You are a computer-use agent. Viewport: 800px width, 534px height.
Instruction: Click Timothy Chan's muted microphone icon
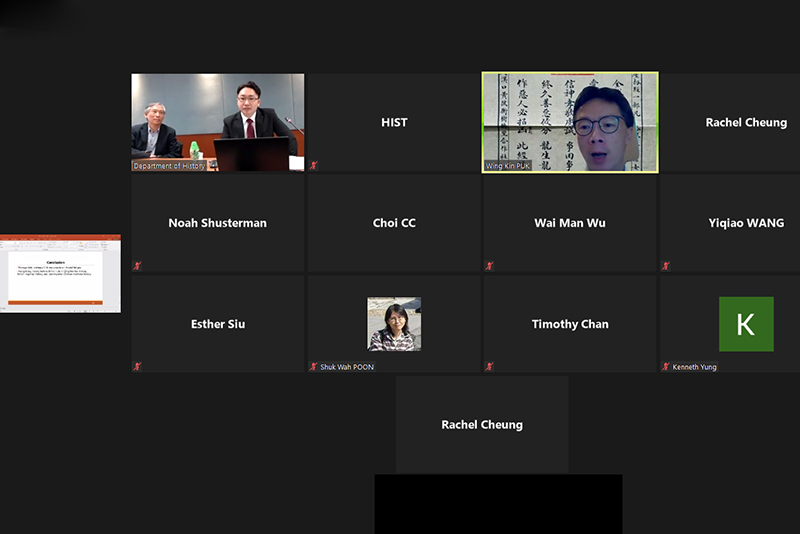(x=489, y=367)
